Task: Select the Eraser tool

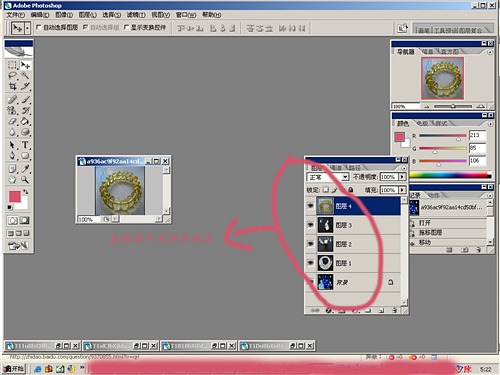Action: (x=12, y=121)
